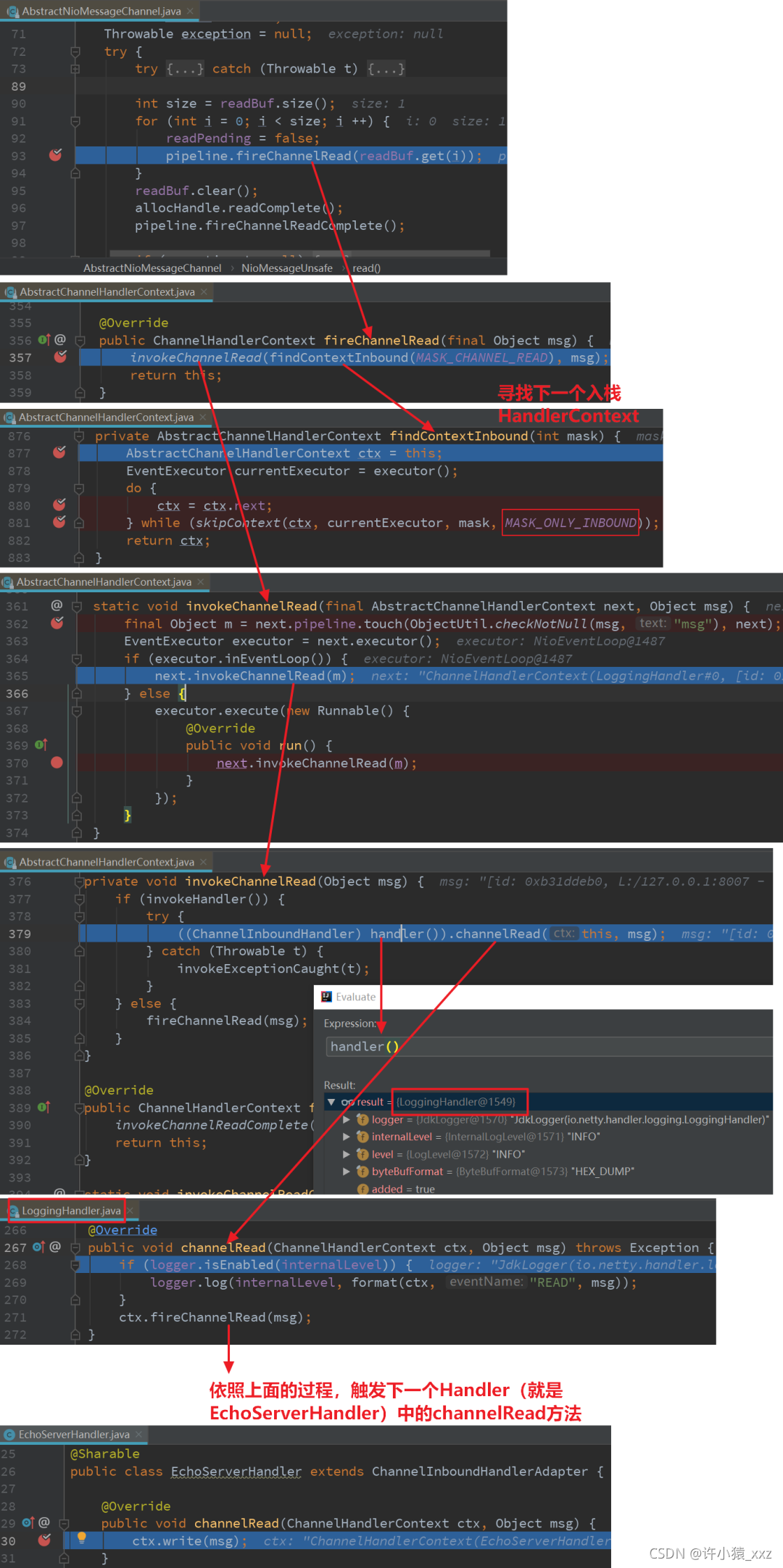The width and height of the screenshot is (783, 1568).
Task: Toggle the breakpoint on line 881
Action: [59, 522]
